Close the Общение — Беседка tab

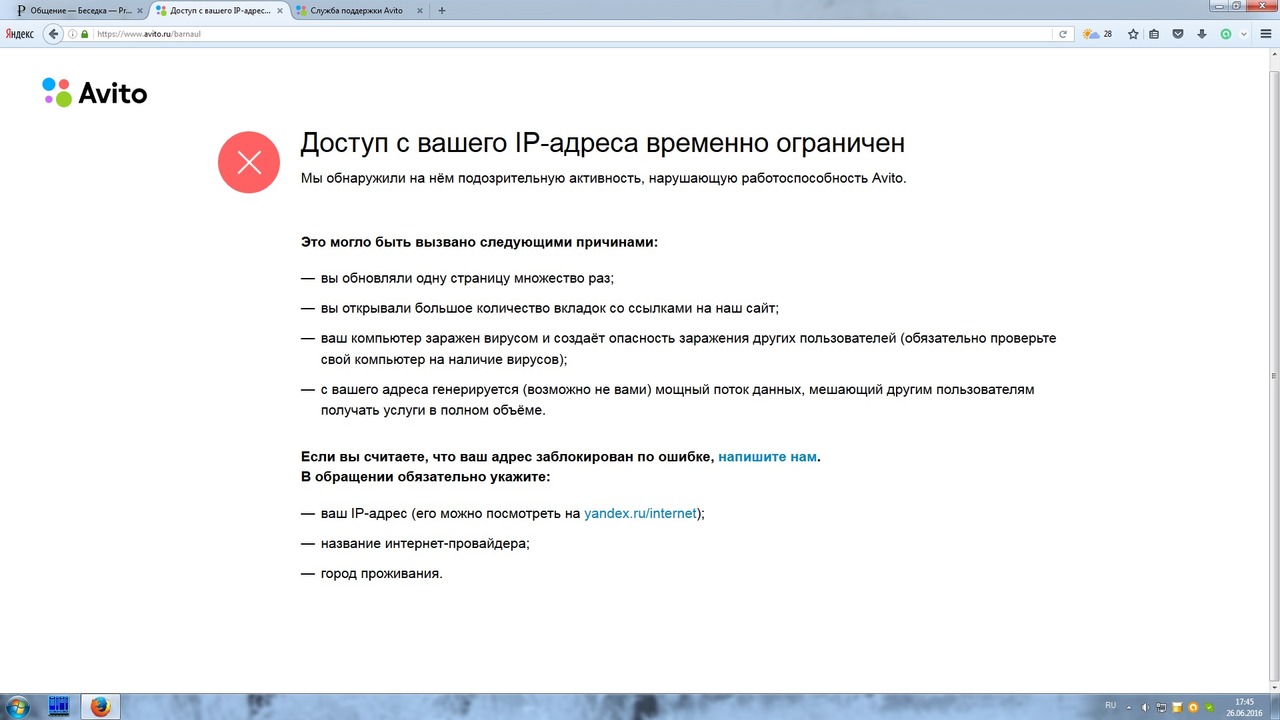point(140,10)
